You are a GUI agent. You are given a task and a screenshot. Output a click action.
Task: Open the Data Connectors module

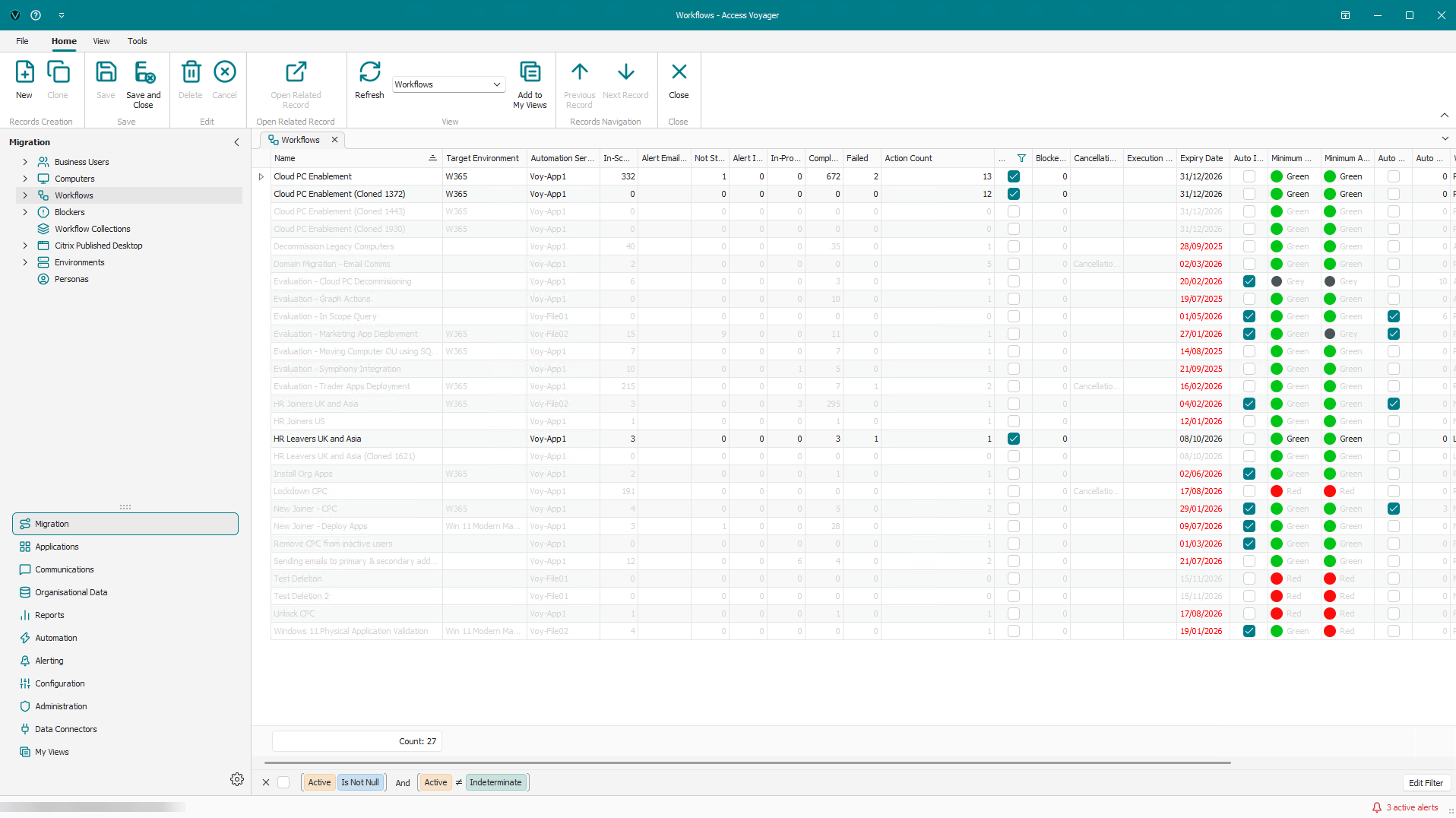point(66,729)
